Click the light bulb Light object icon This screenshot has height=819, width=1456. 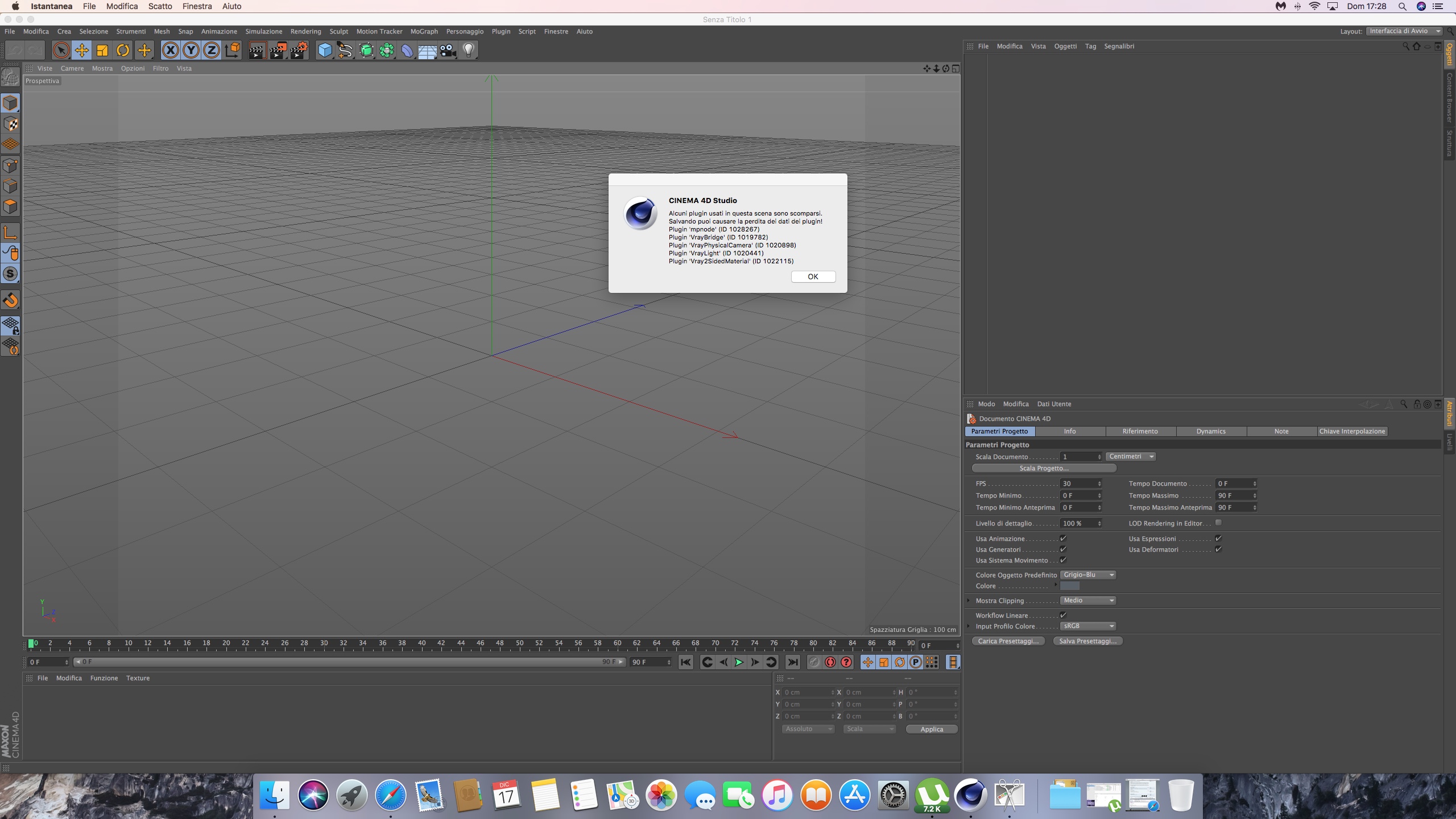click(x=468, y=51)
